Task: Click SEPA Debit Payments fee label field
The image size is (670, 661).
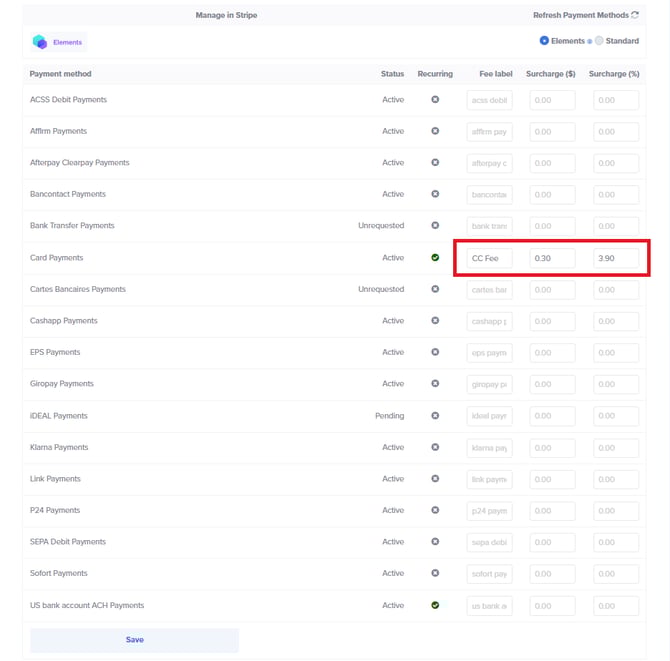Action: 489,542
